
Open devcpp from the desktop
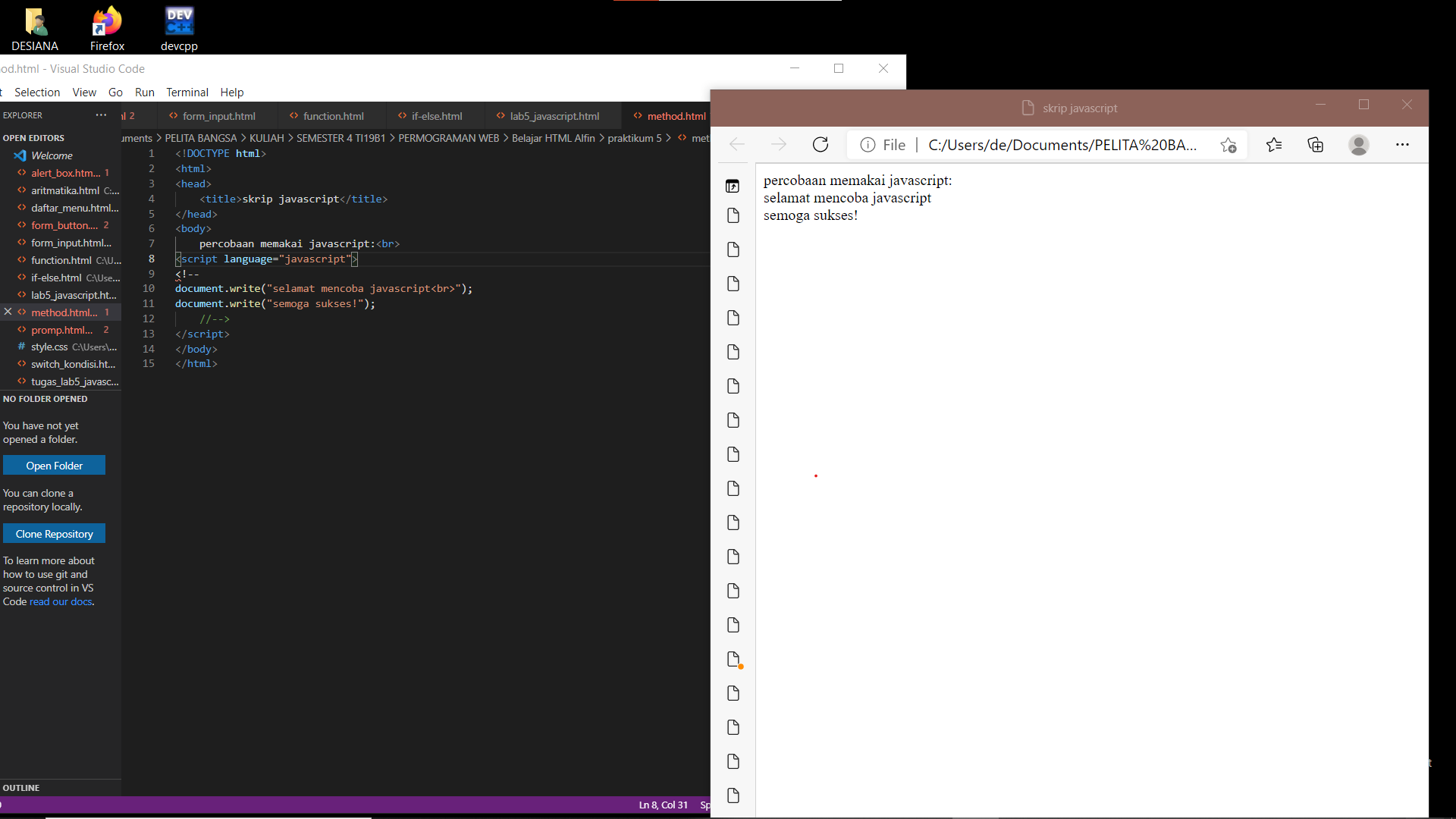(x=179, y=23)
